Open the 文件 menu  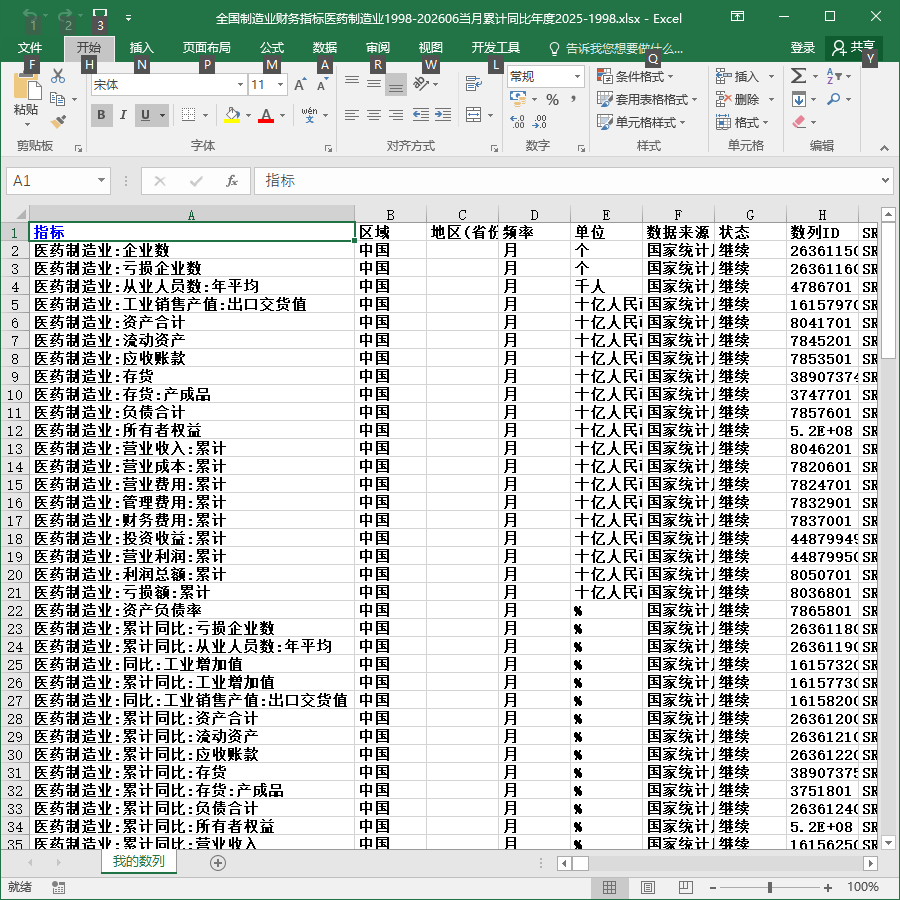tap(30, 48)
